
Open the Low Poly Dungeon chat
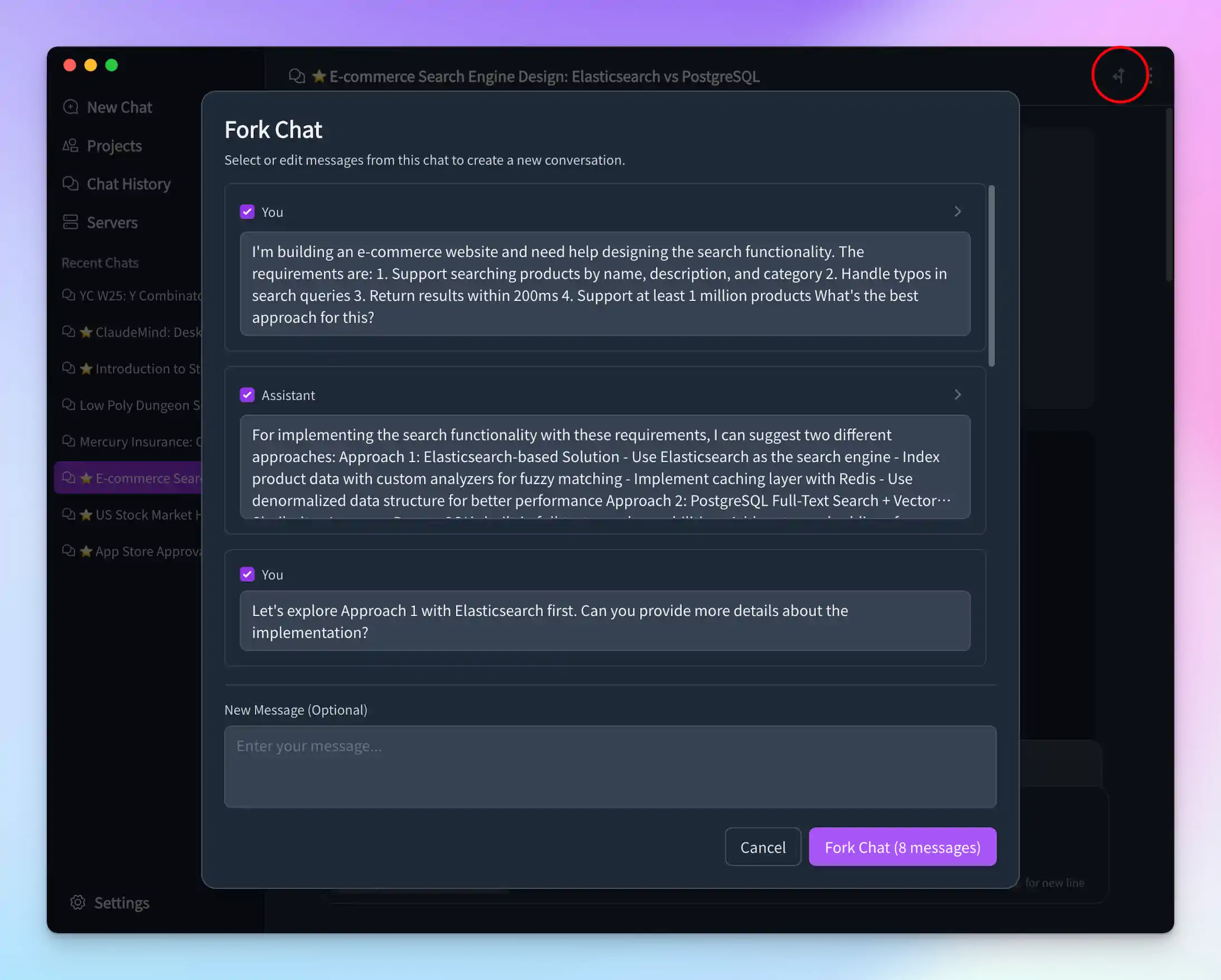(x=136, y=405)
